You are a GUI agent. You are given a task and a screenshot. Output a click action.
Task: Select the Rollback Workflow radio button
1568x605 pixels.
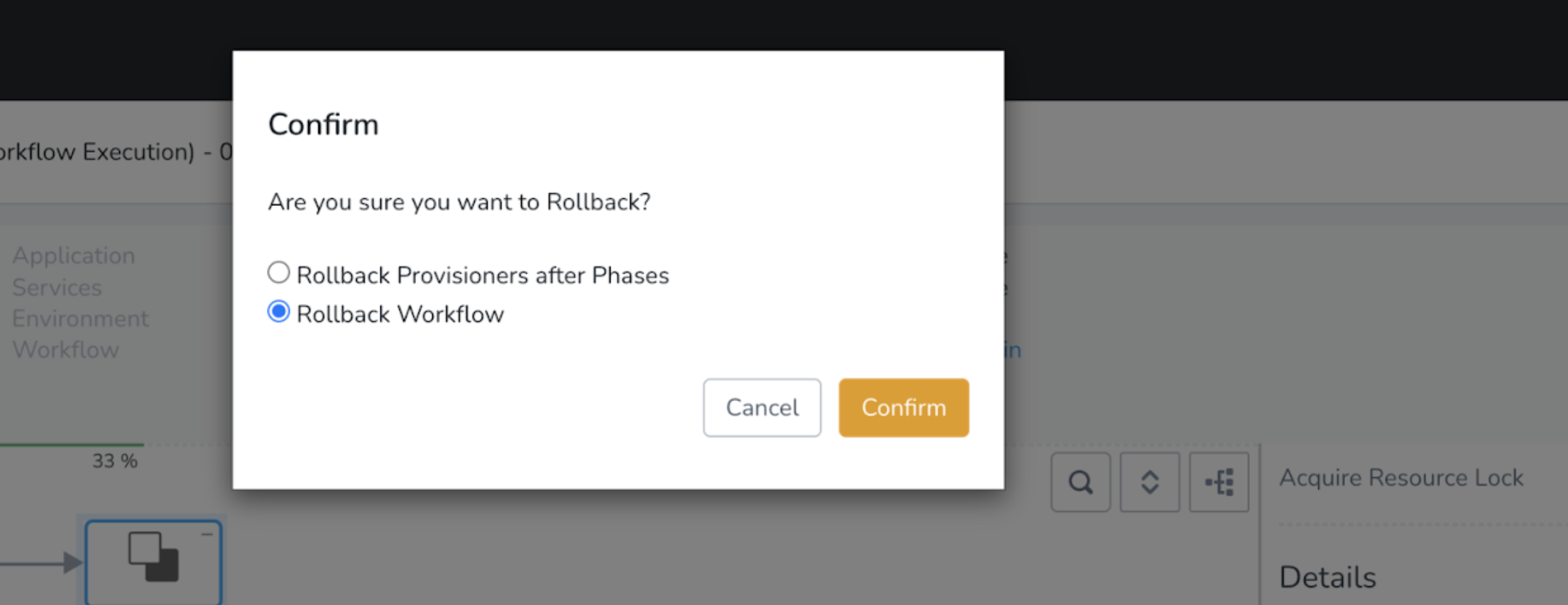tap(278, 312)
